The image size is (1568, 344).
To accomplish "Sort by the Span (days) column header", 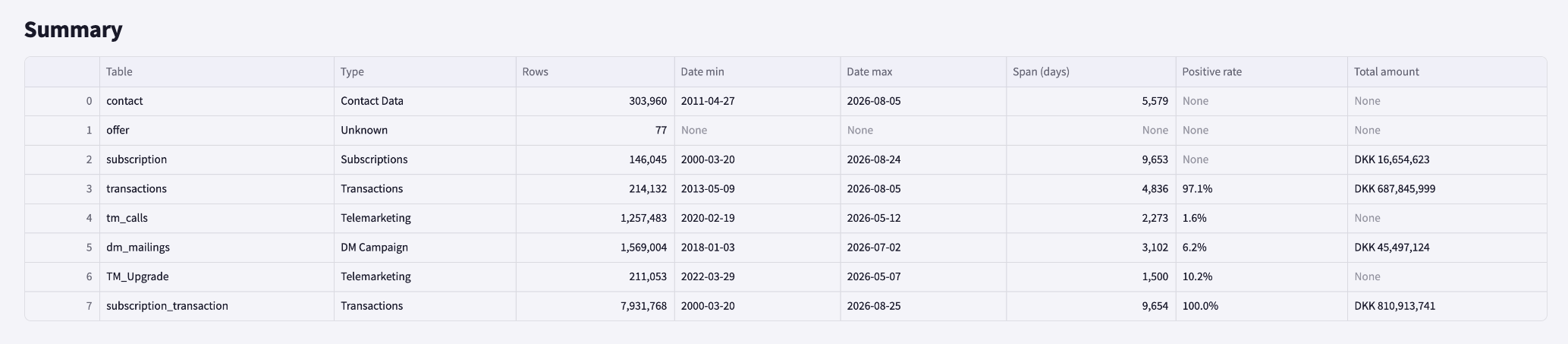I will click(x=1091, y=71).
